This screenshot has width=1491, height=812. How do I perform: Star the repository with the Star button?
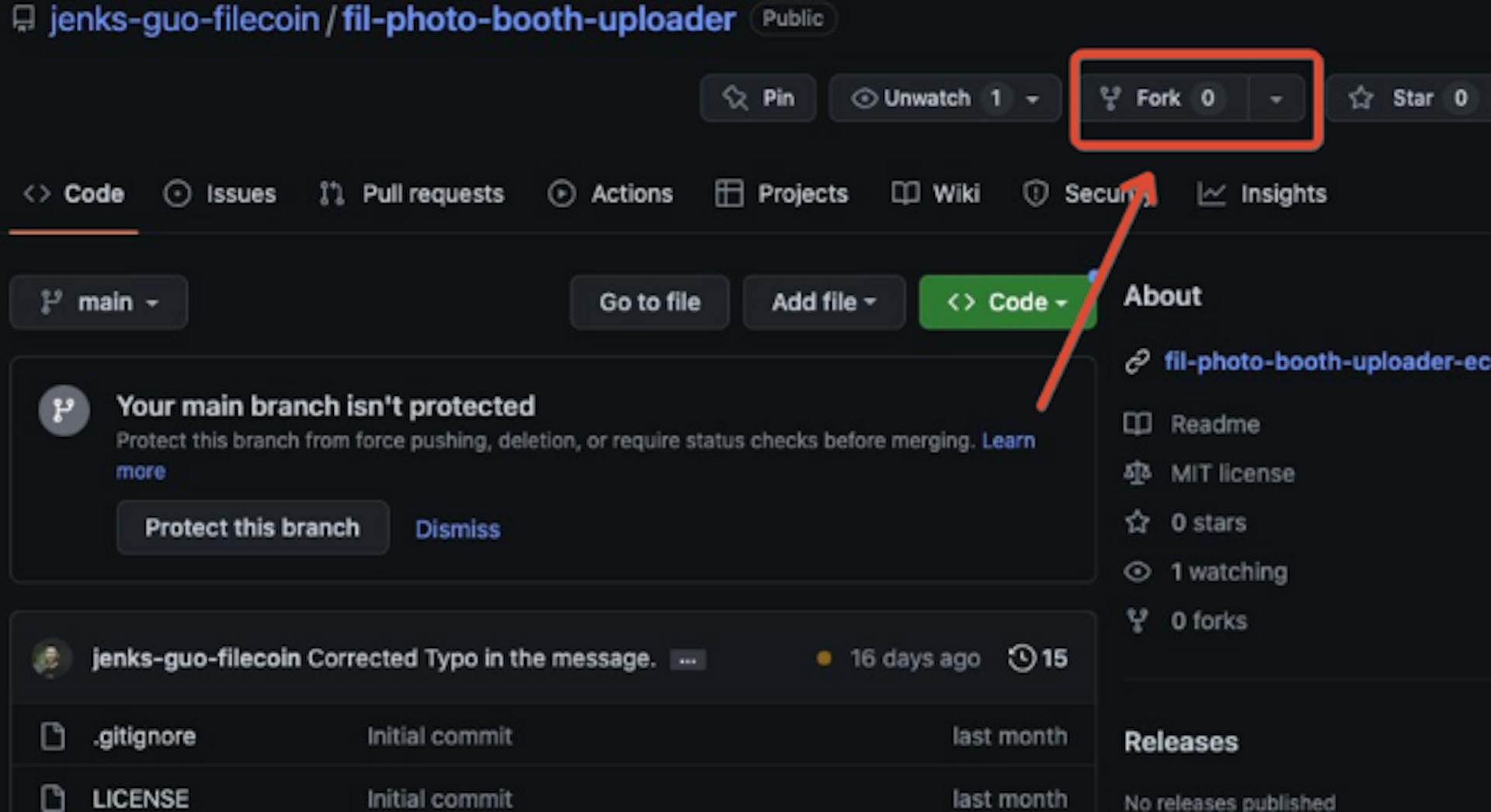[1408, 98]
